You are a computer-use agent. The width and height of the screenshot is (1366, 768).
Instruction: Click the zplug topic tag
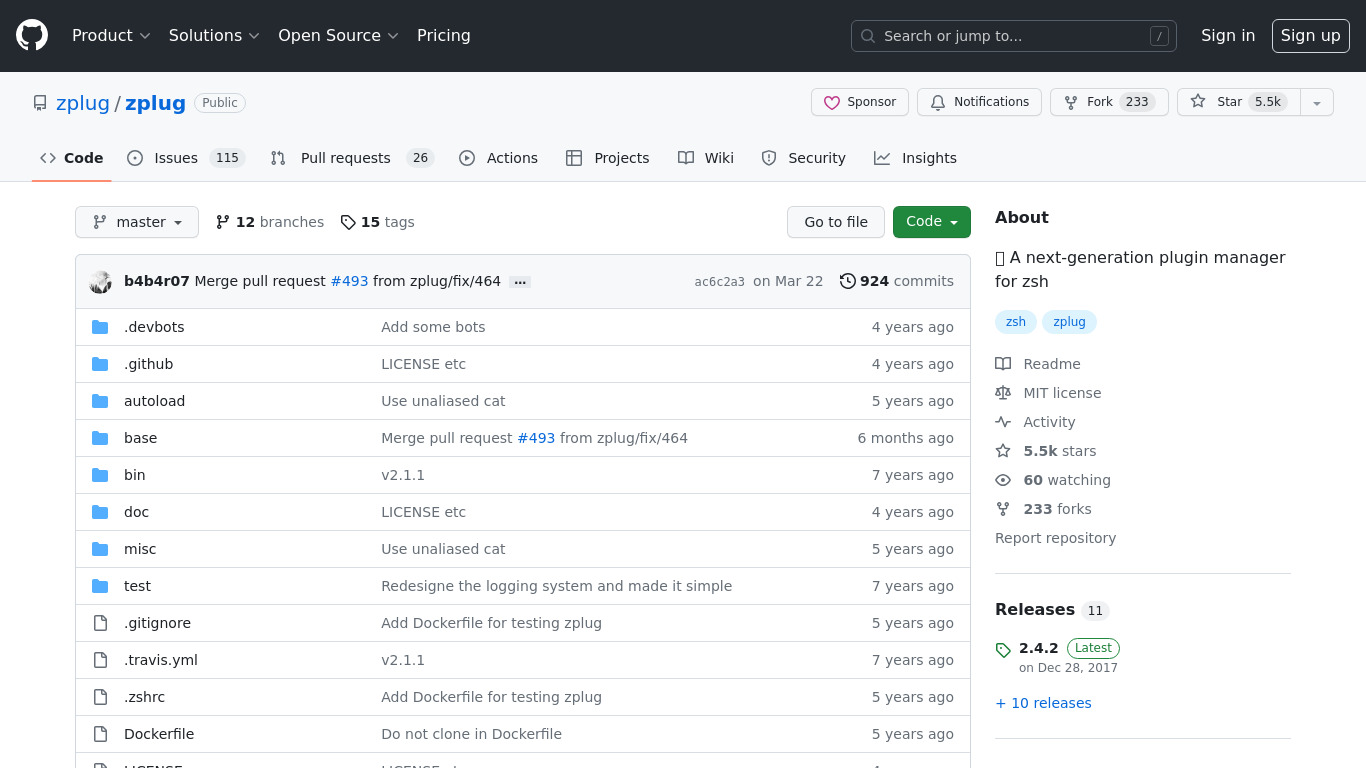point(1069,322)
